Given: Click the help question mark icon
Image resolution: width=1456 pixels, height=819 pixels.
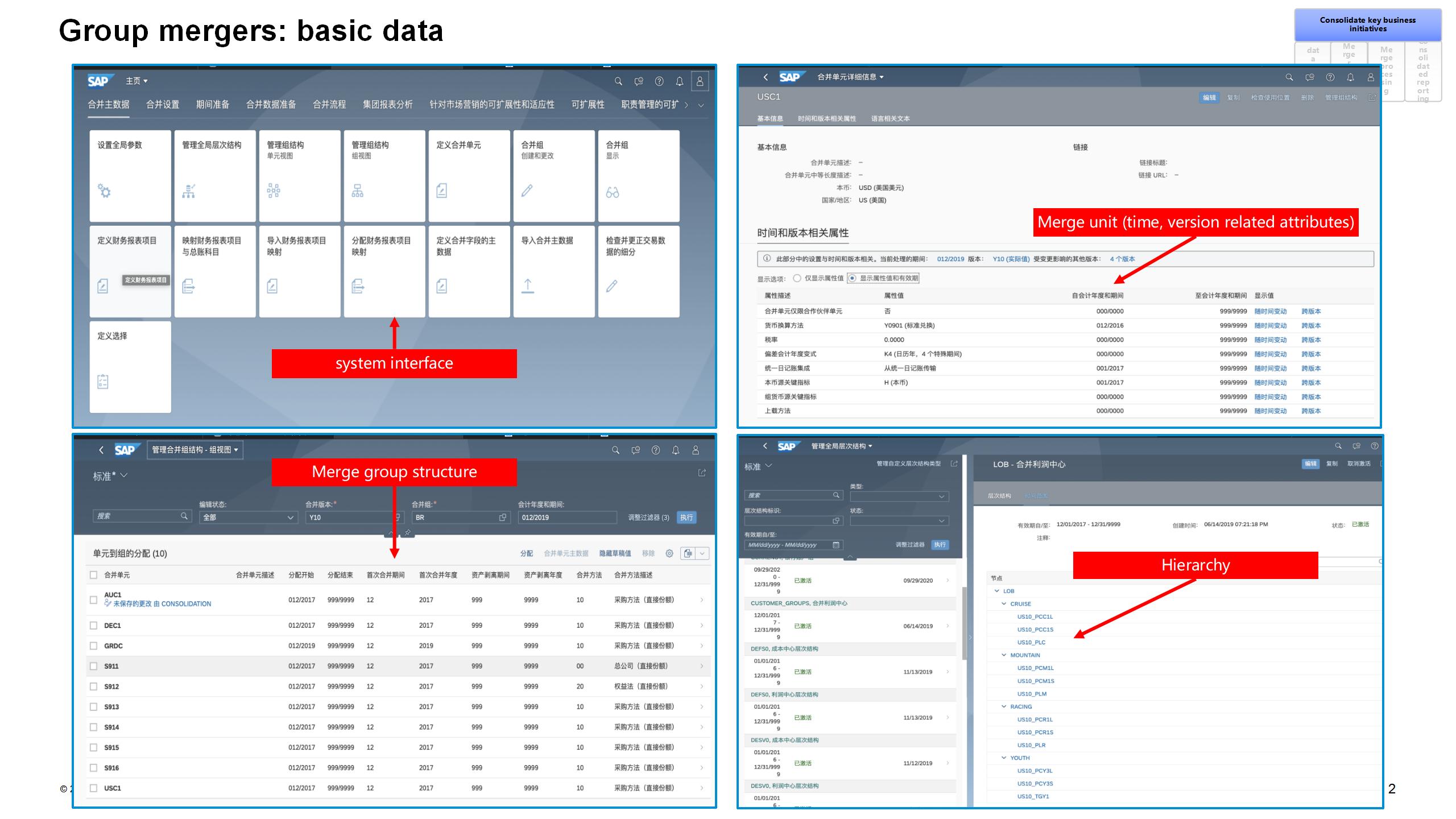Looking at the screenshot, I should pyautogui.click(x=659, y=82).
